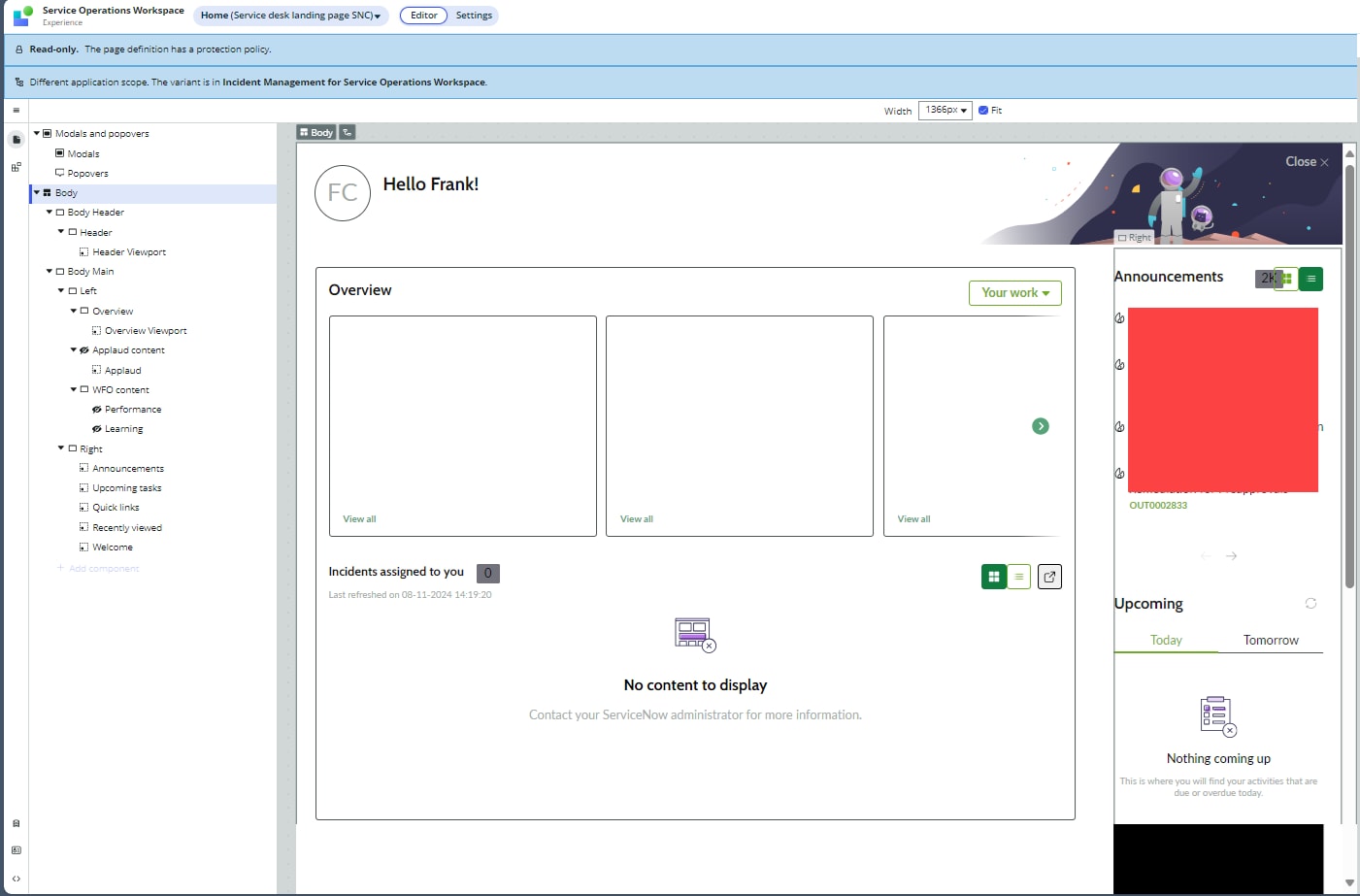Click the canvas vertical scrollbar thumb
The image size is (1360, 896).
click(x=1349, y=375)
